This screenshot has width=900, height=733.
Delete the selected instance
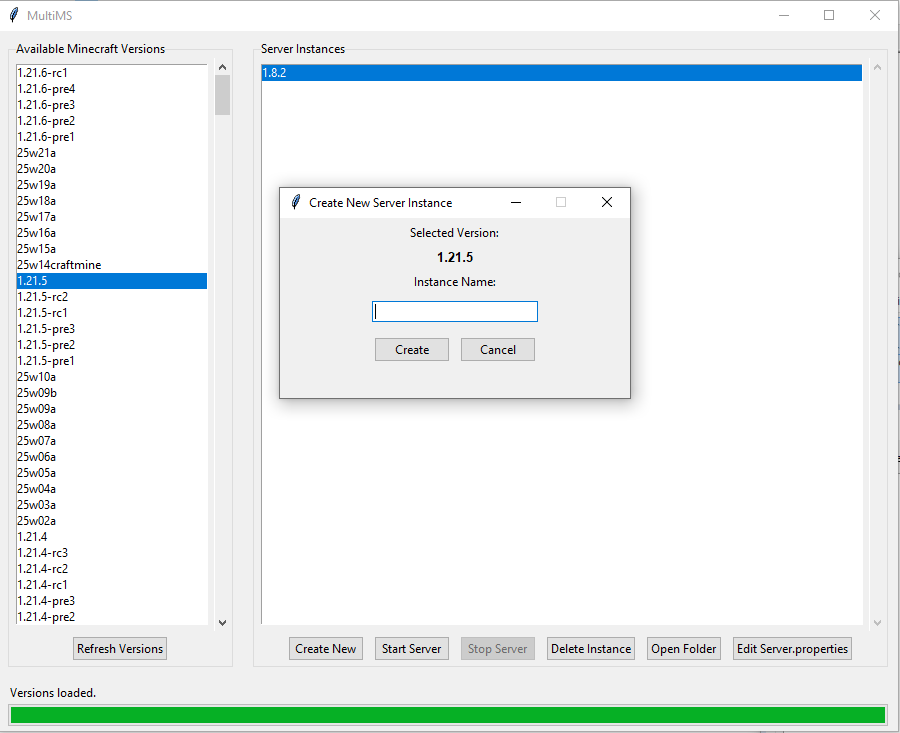pyautogui.click(x=591, y=649)
